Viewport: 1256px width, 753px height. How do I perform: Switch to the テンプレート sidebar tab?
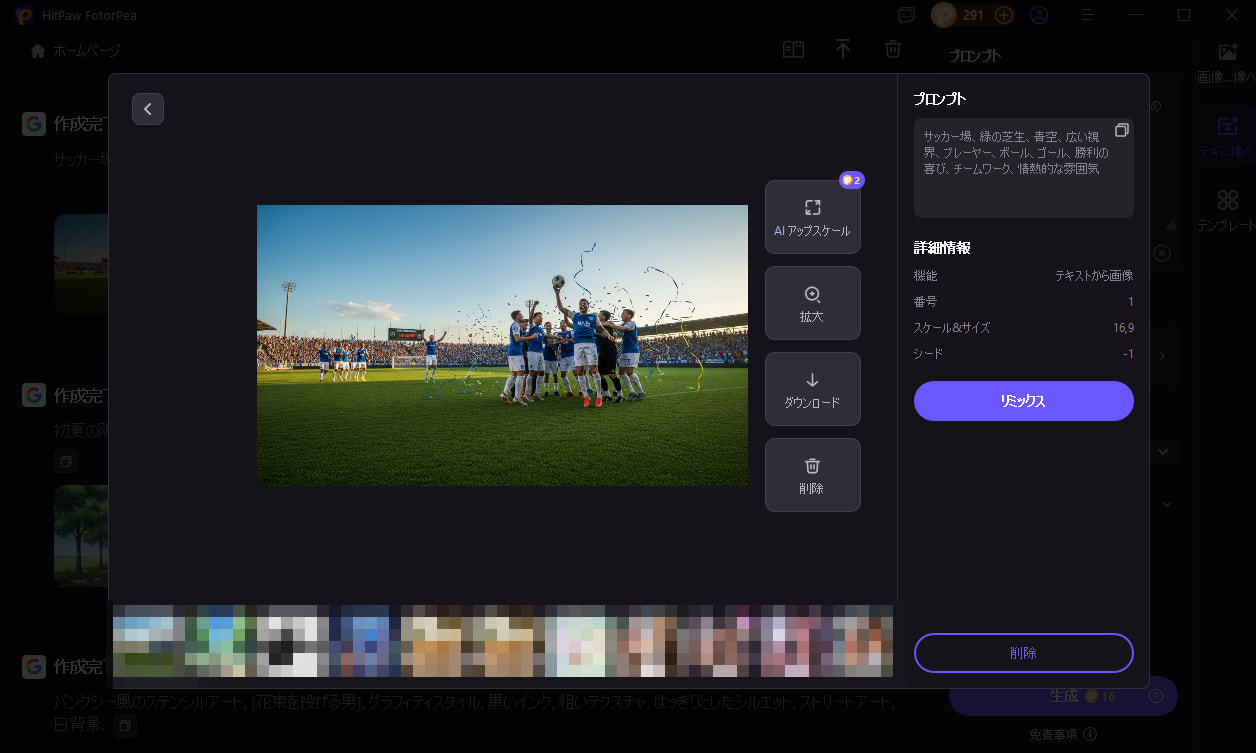point(1227,212)
